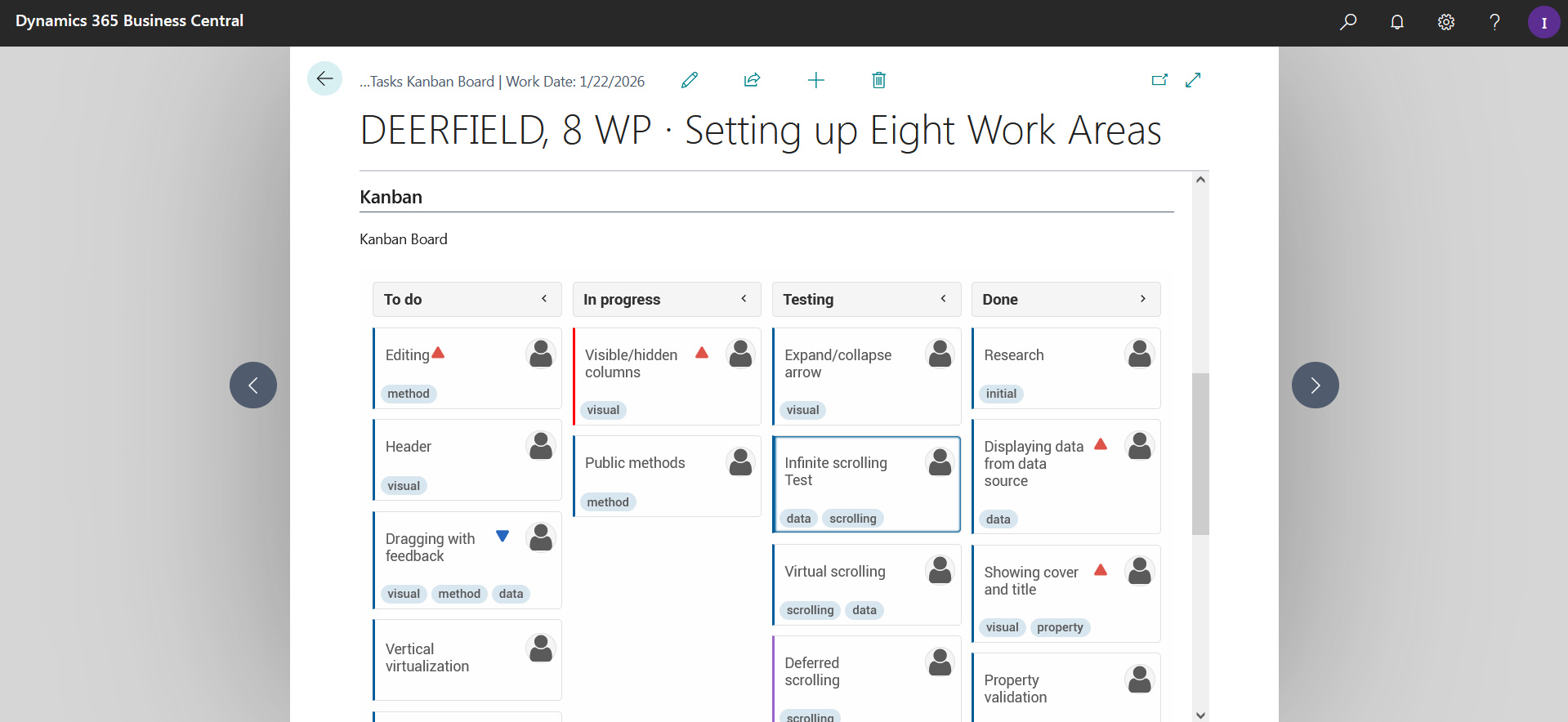Click avatar on Showing cover and title card
This screenshot has width=1568, height=722.
pos(1139,572)
